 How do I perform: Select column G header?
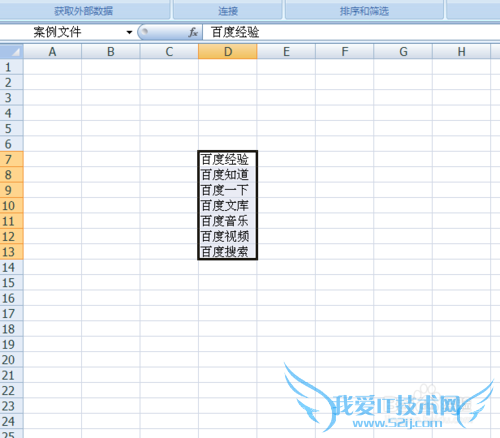pyautogui.click(x=403, y=52)
